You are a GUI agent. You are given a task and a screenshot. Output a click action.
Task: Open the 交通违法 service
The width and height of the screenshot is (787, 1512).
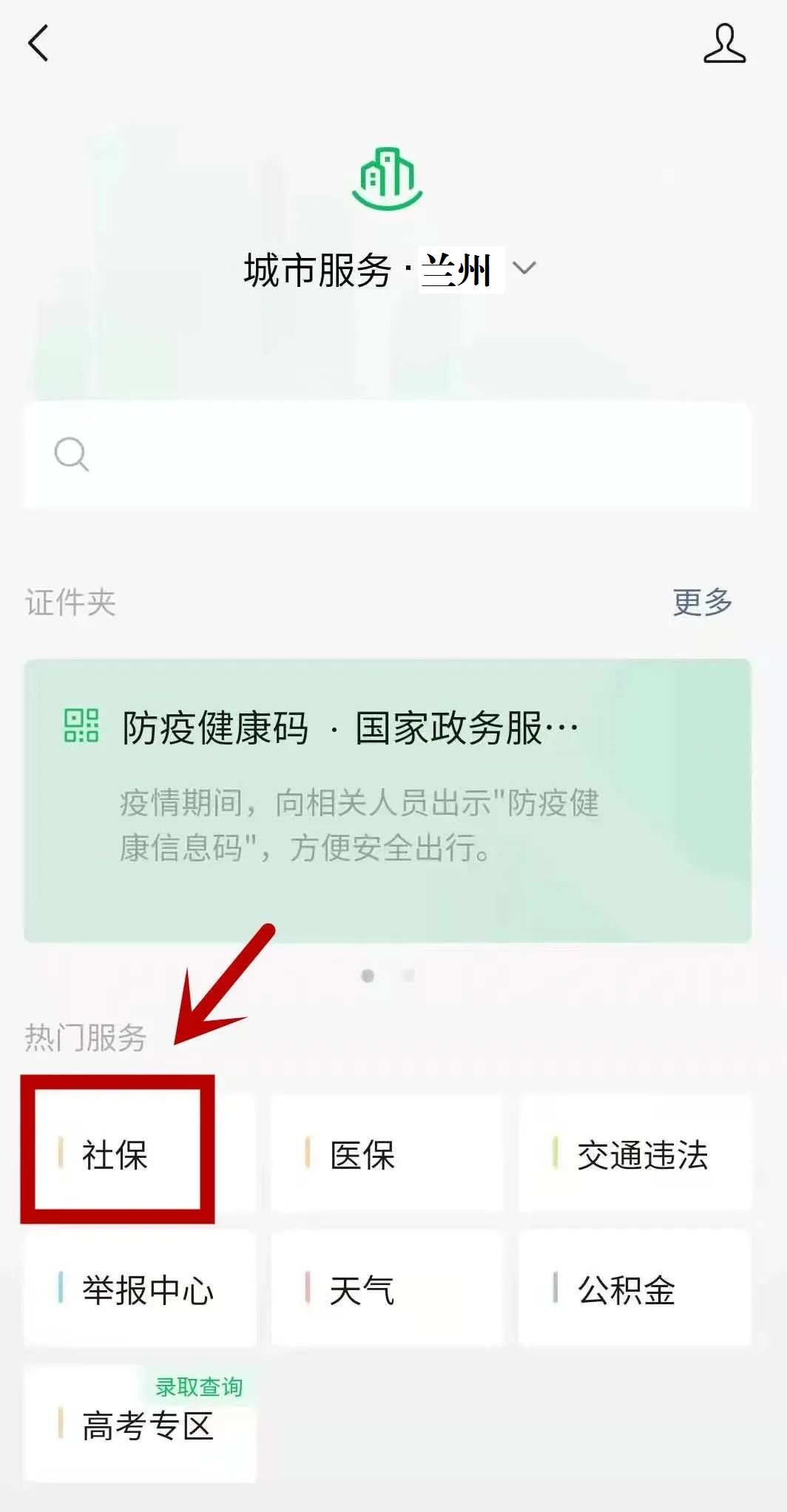[635, 1154]
